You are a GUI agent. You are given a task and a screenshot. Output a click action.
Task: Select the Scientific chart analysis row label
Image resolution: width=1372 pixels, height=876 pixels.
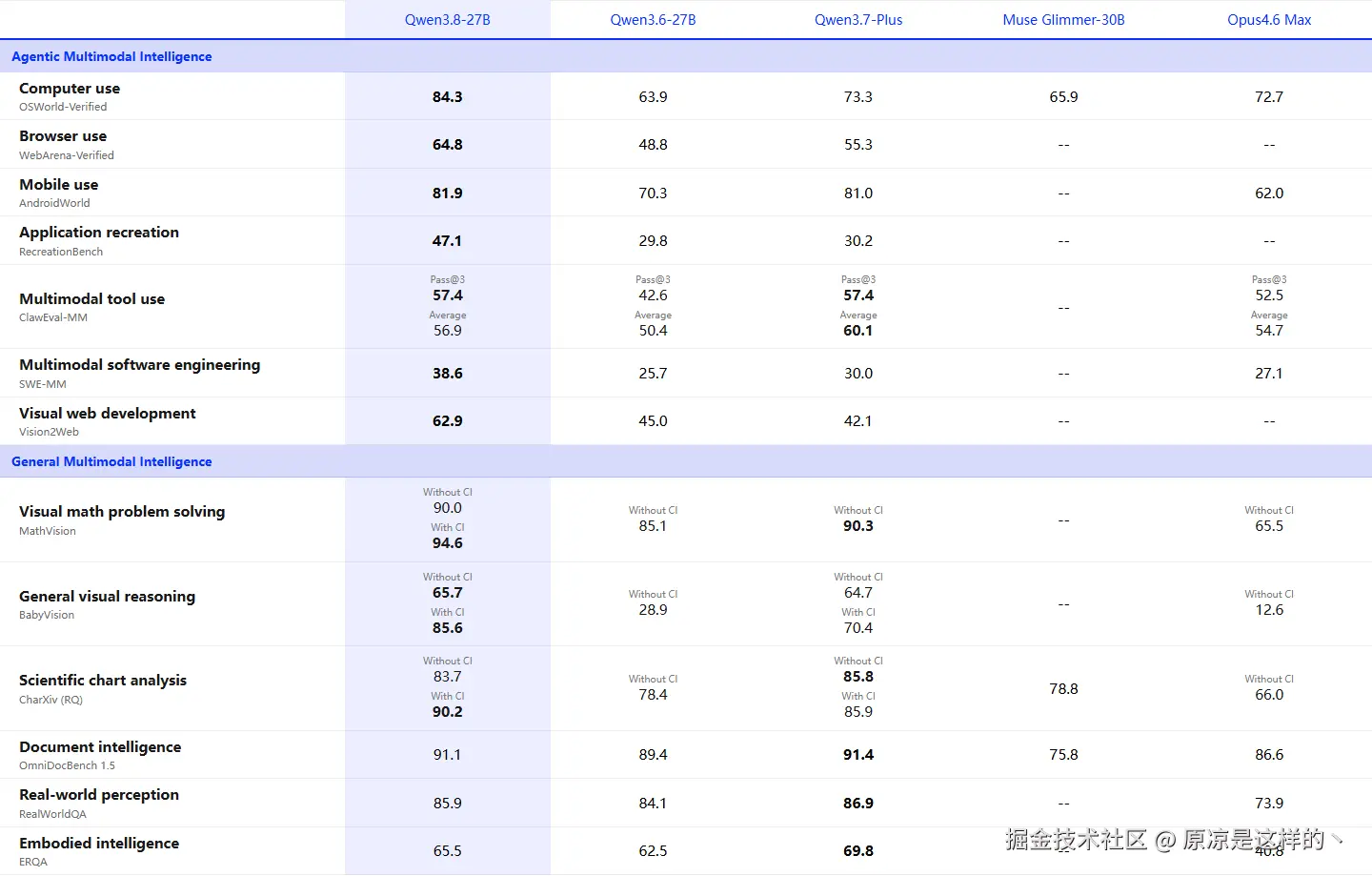[103, 681]
